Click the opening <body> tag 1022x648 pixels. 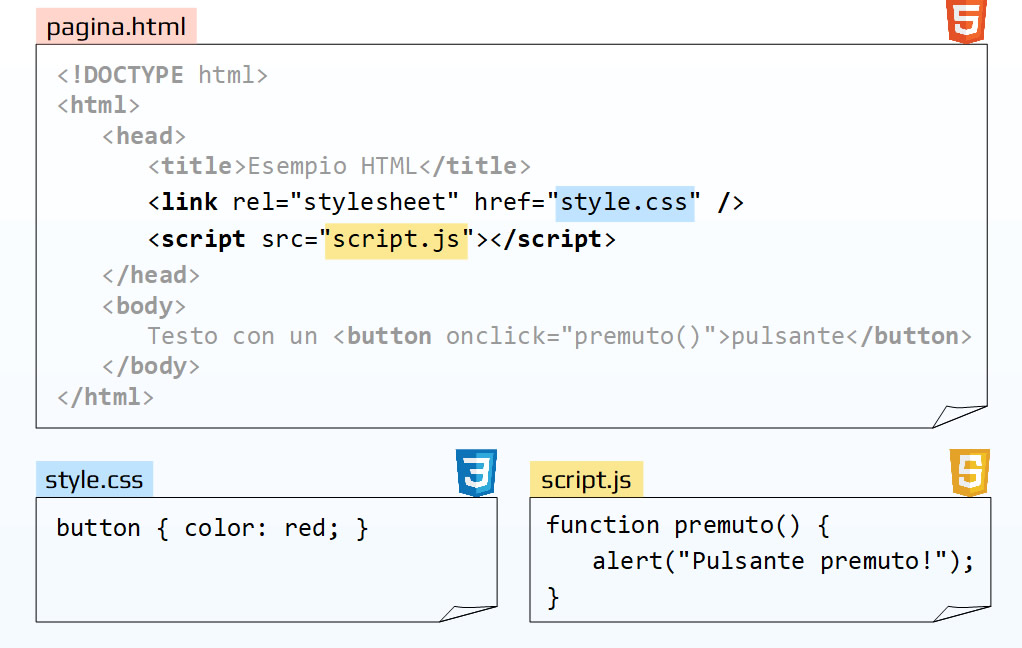144,306
